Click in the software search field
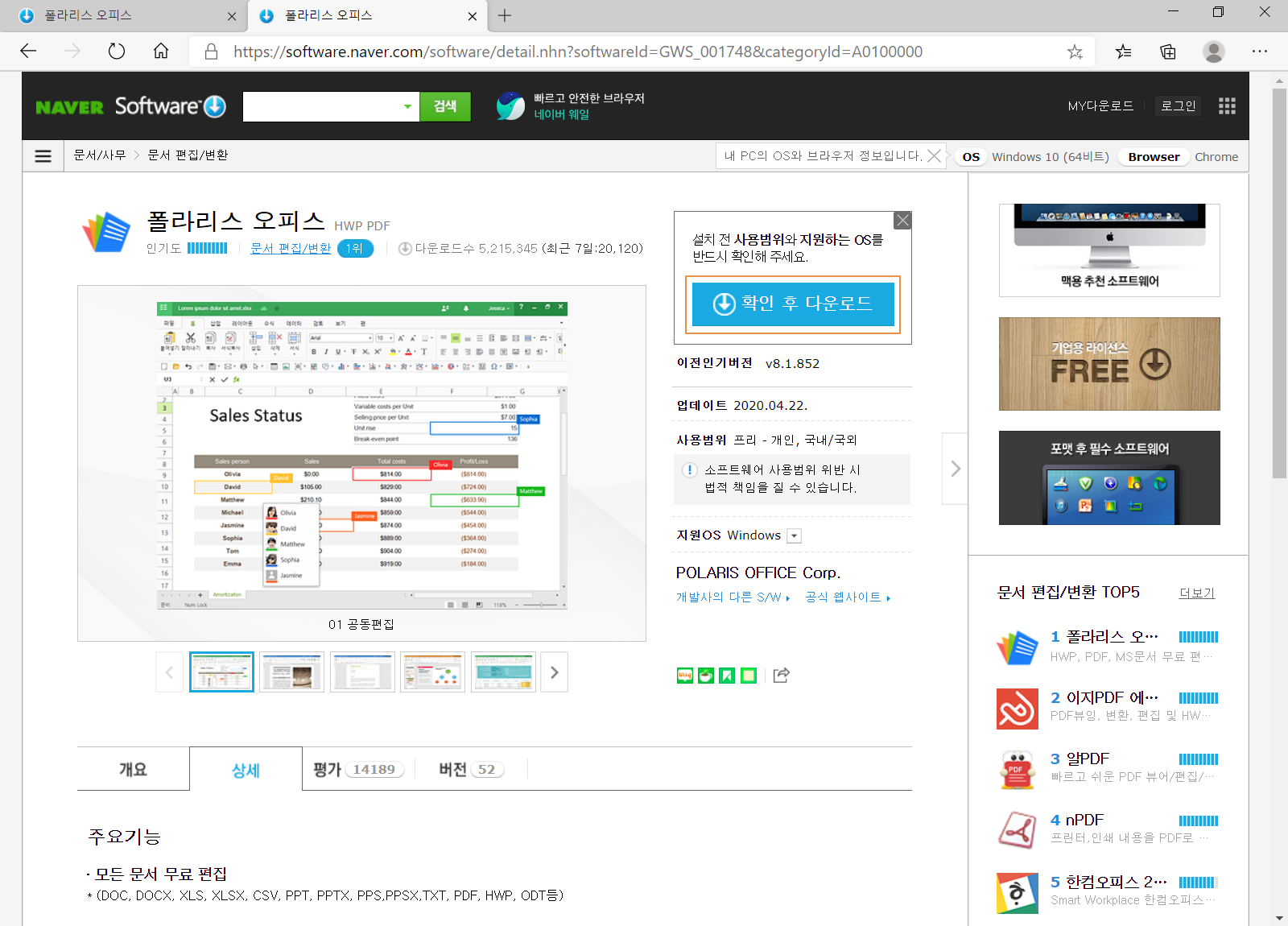 point(320,106)
